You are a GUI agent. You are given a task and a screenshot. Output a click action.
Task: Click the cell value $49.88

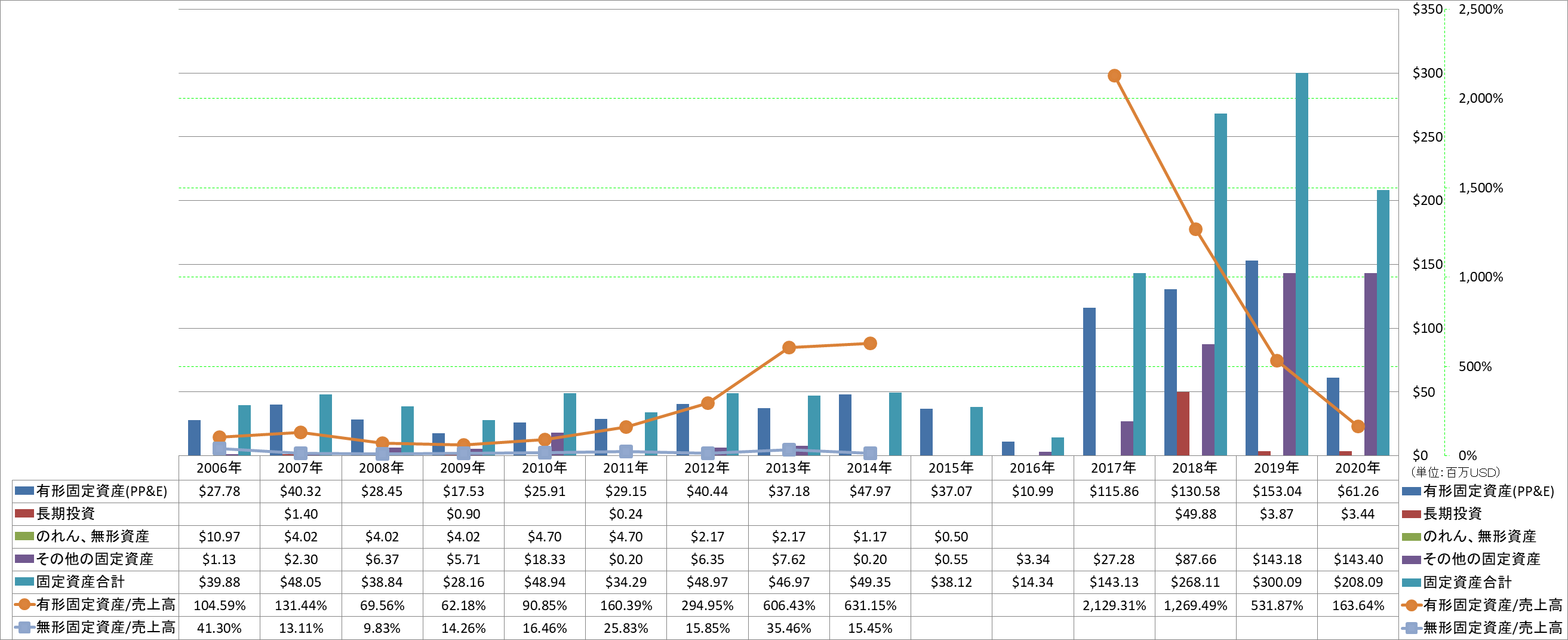point(1195,513)
